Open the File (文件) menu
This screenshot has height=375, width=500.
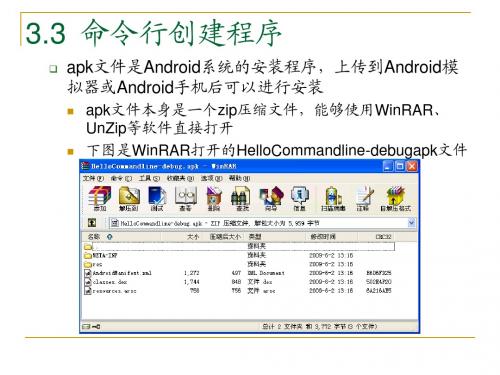[x=94, y=178]
